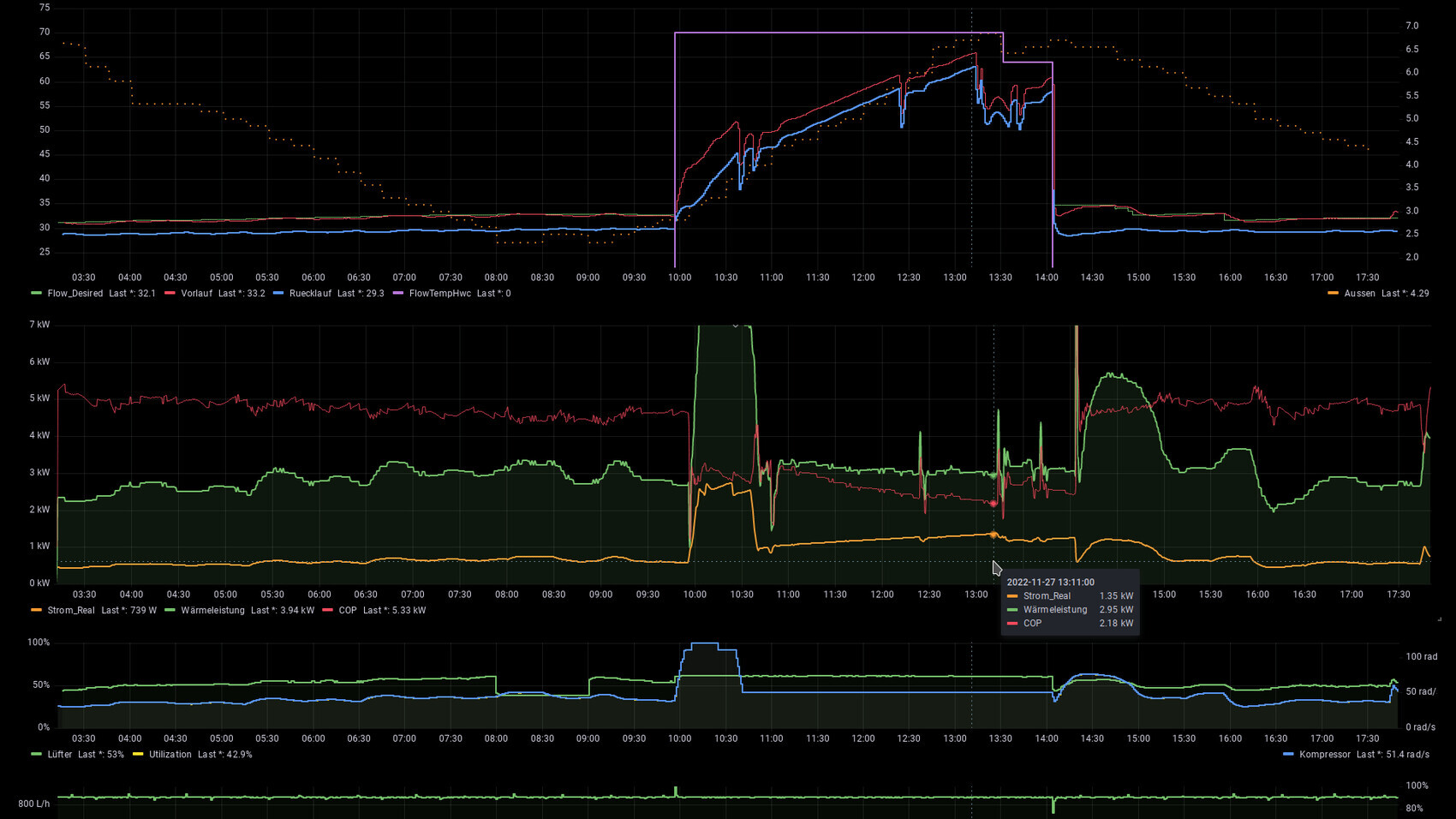The image size is (1456, 819).
Task: Click the blue Kompressor legend color swatch
Action: [1288, 755]
